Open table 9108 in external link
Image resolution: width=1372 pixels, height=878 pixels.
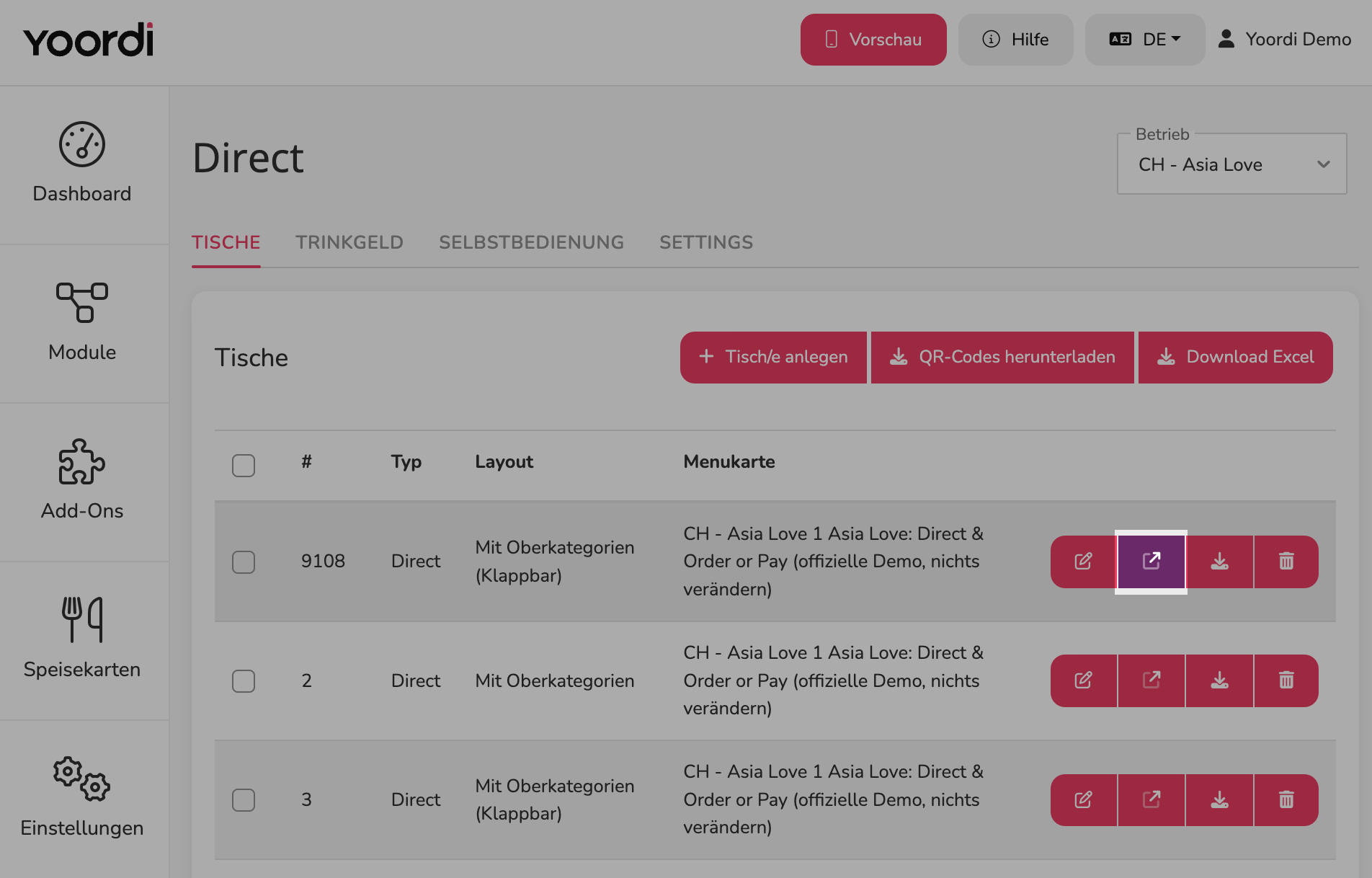(x=1151, y=562)
